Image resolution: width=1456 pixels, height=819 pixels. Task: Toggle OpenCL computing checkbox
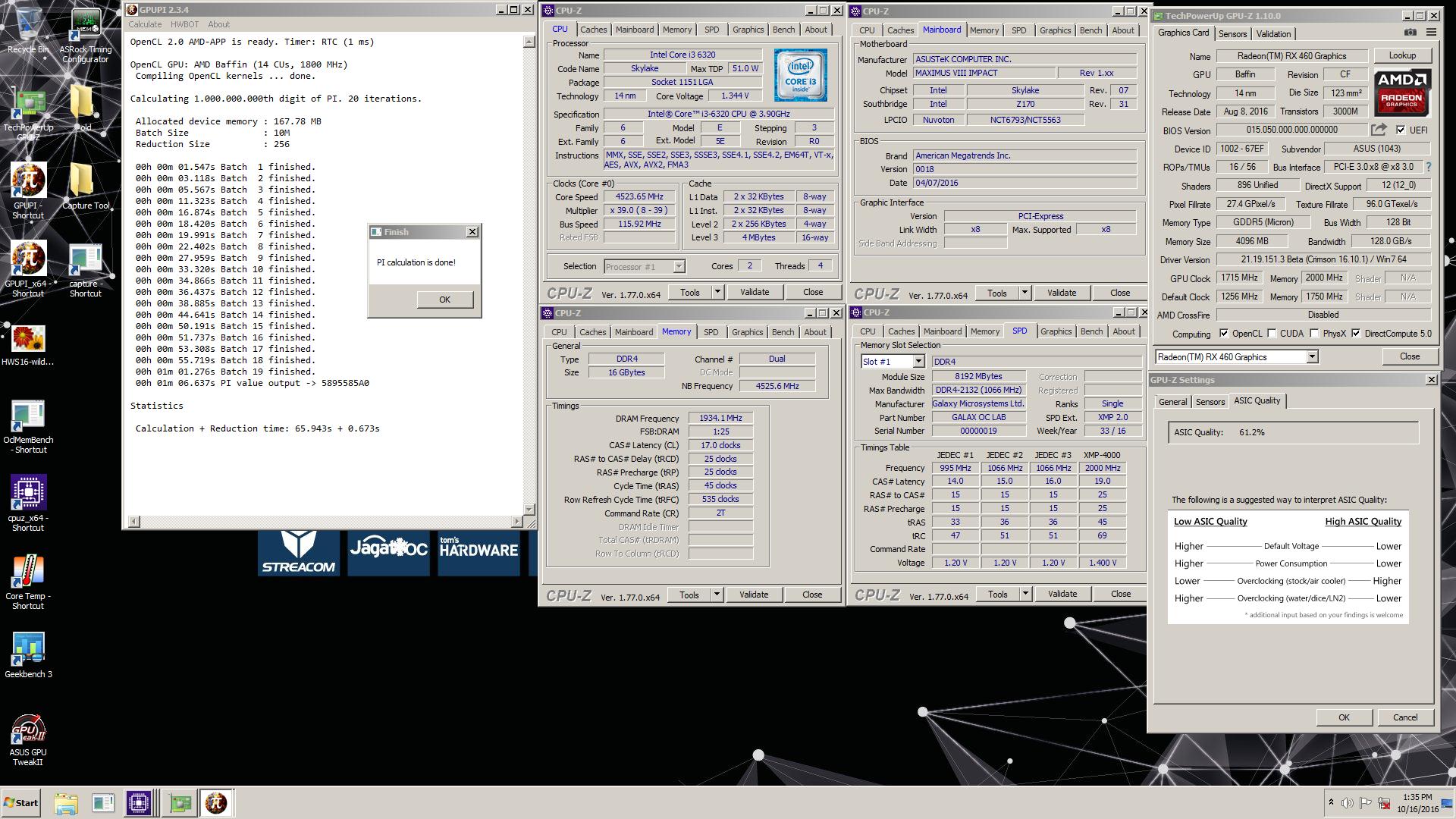[1223, 334]
